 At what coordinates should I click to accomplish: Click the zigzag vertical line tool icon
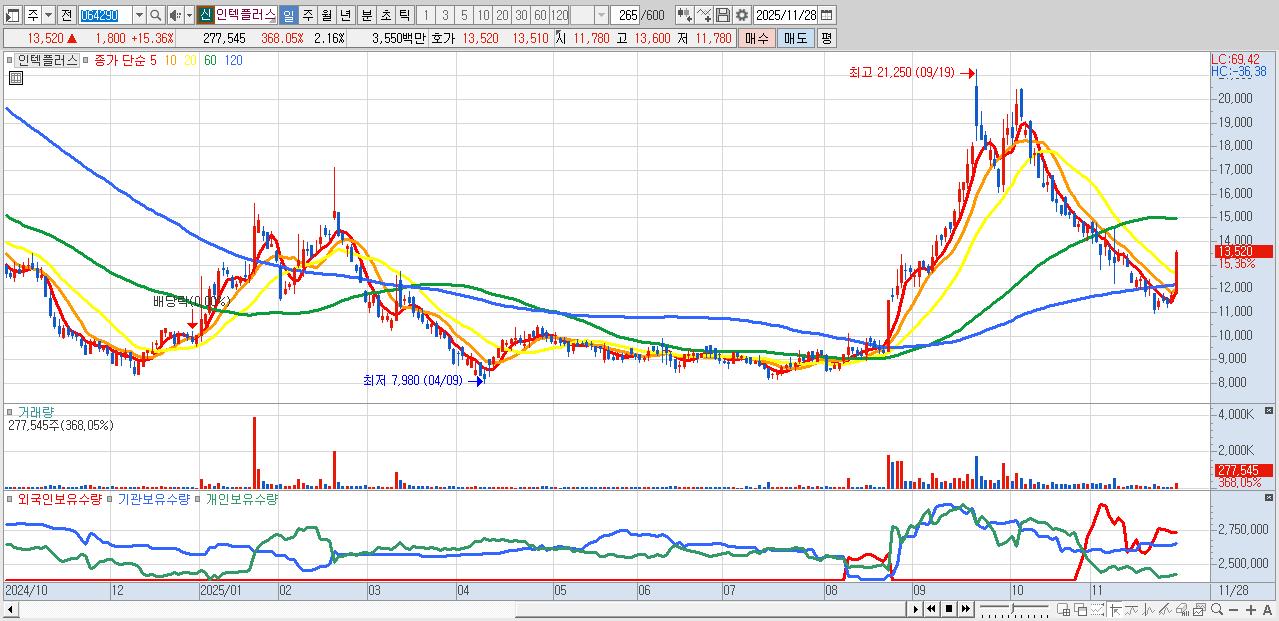1149,609
